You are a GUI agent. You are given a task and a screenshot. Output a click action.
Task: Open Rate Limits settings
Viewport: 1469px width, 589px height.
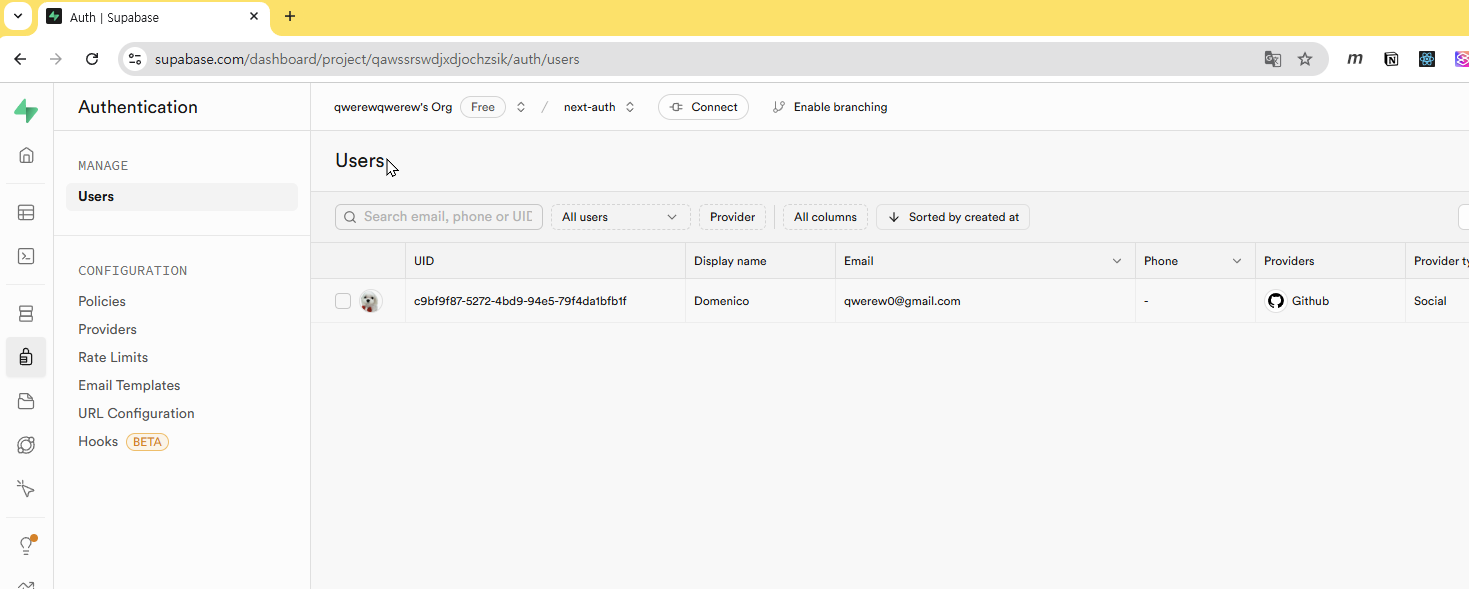(113, 357)
